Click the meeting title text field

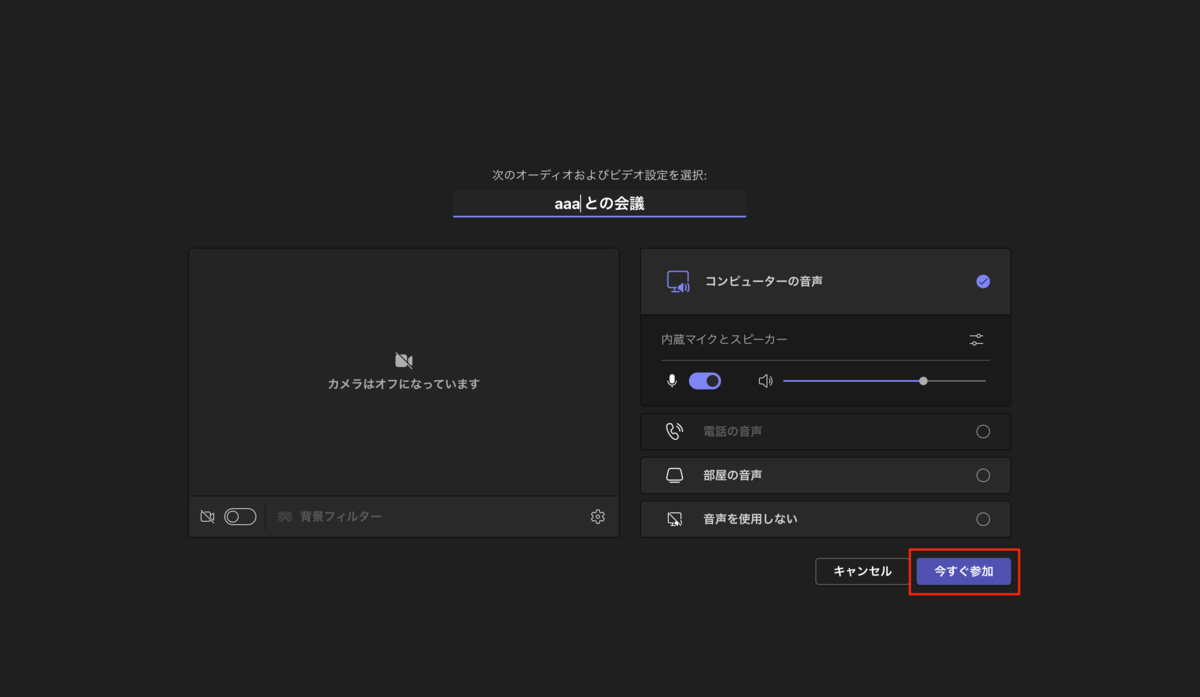(x=599, y=204)
